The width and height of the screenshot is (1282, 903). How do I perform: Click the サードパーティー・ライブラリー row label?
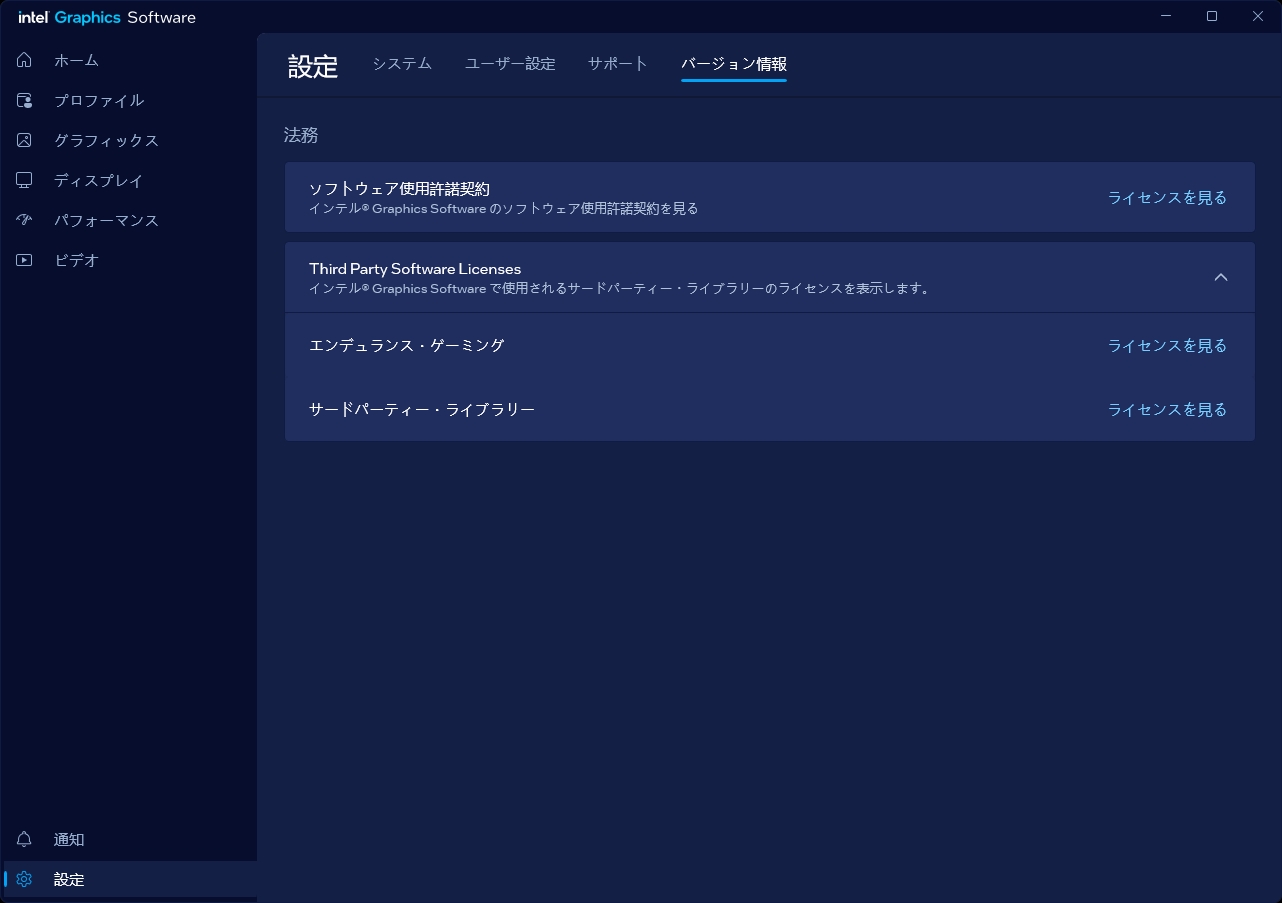pos(422,410)
